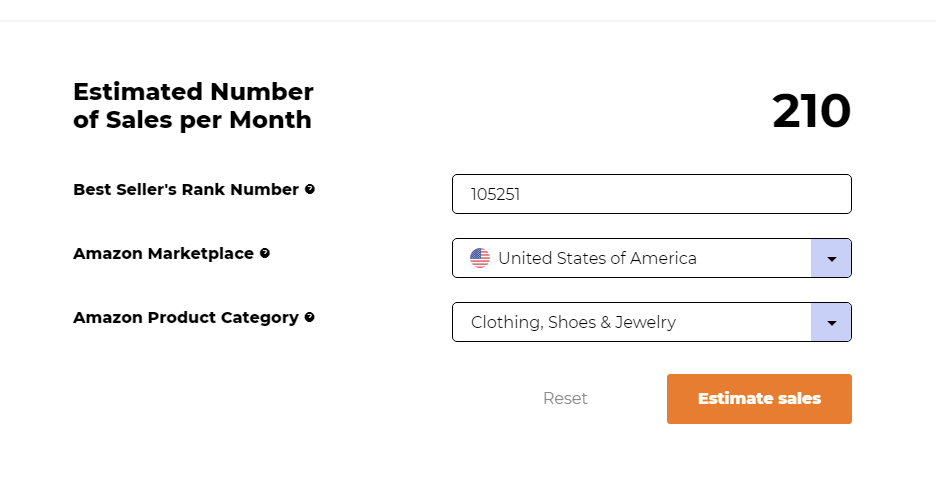Click help icon beside Amazon Marketplace label
Image resolution: width=936 pixels, height=478 pixels.
point(265,254)
